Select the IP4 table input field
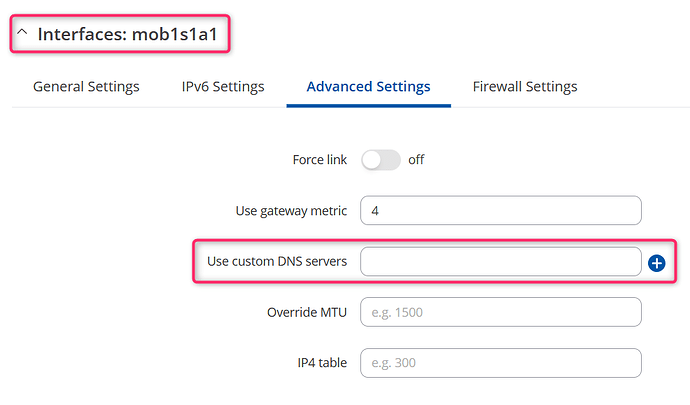Screen dimensions: 690x405 (501, 363)
